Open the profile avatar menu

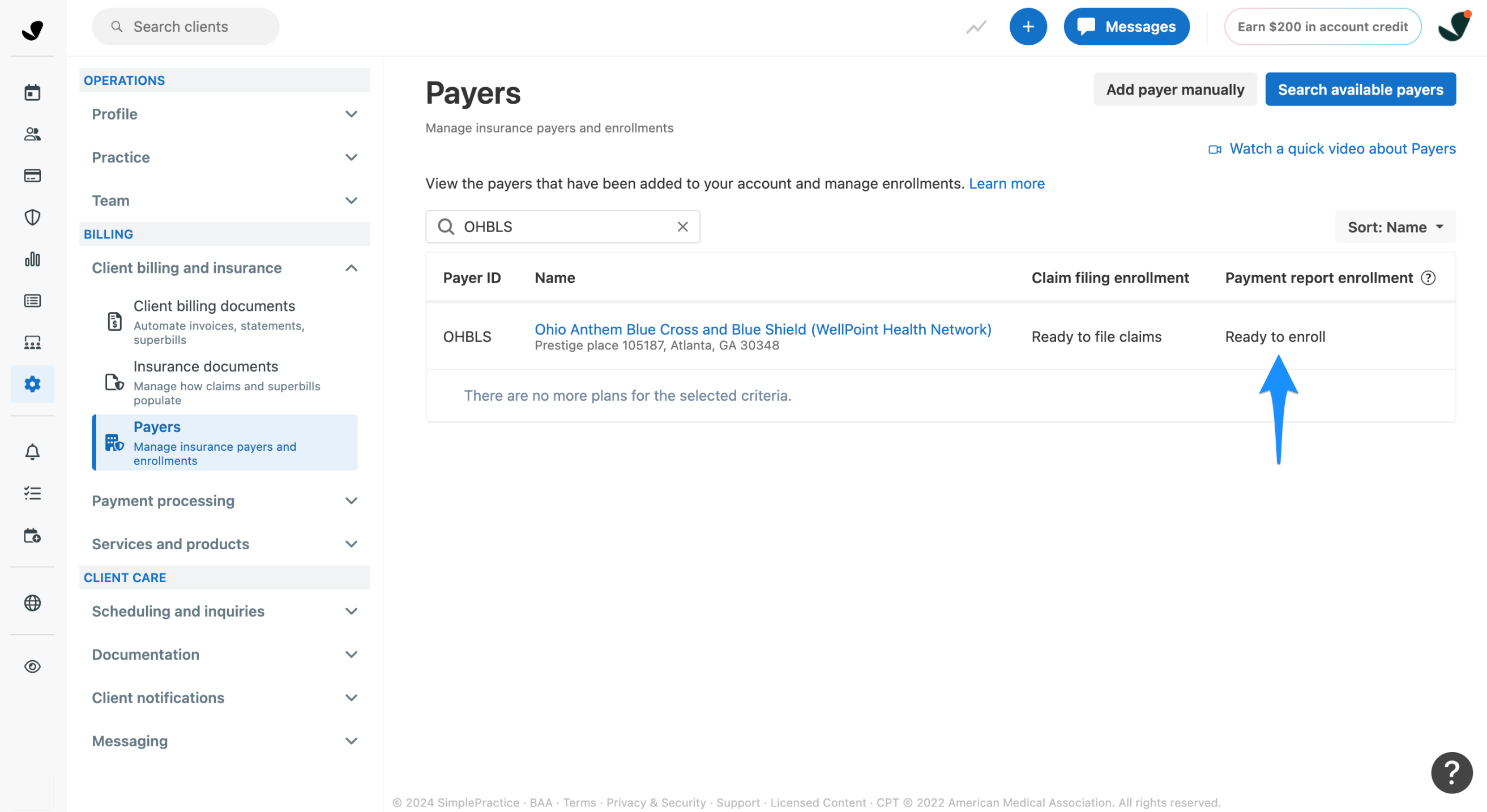1454,27
